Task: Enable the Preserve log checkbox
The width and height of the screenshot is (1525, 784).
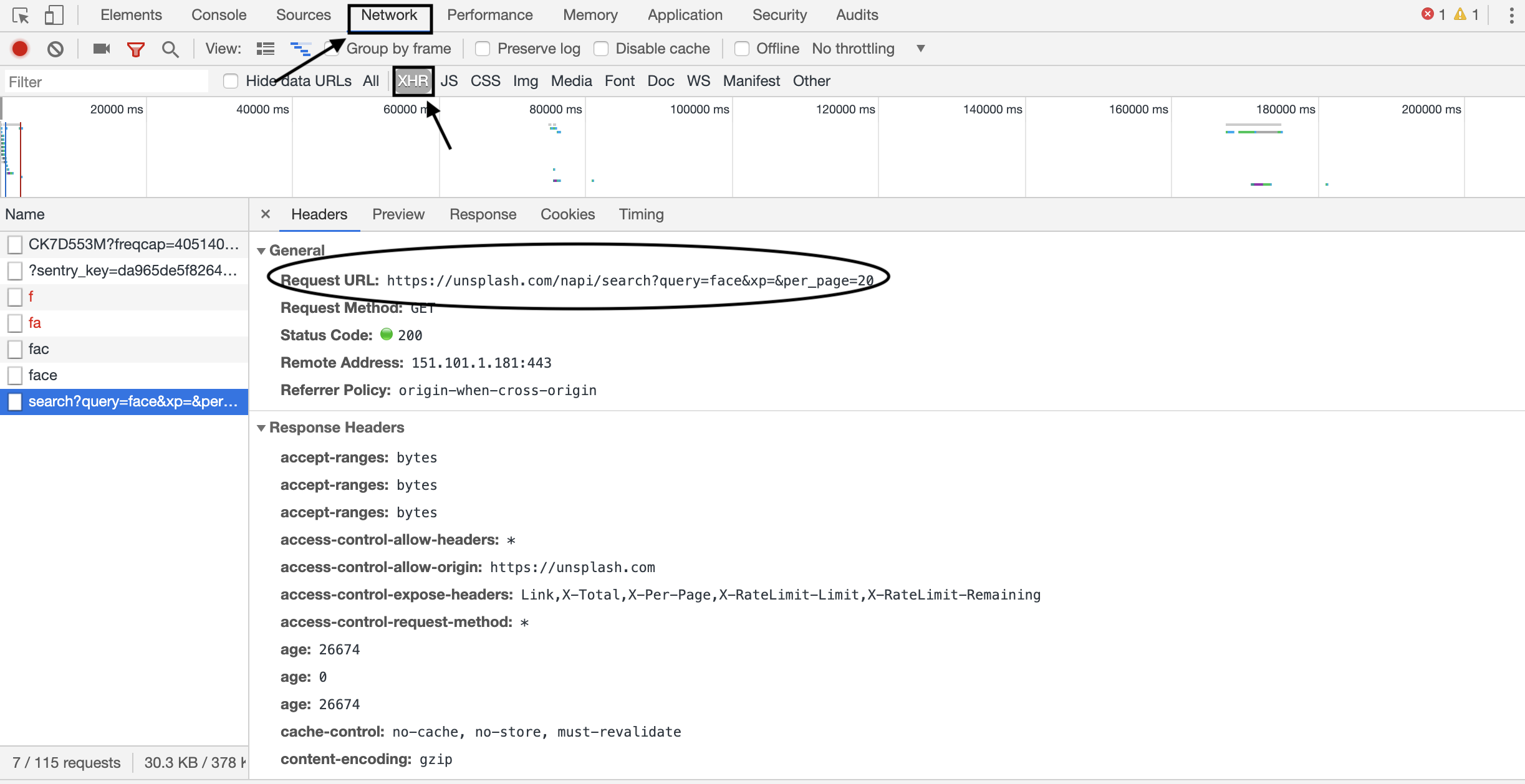Action: [483, 49]
